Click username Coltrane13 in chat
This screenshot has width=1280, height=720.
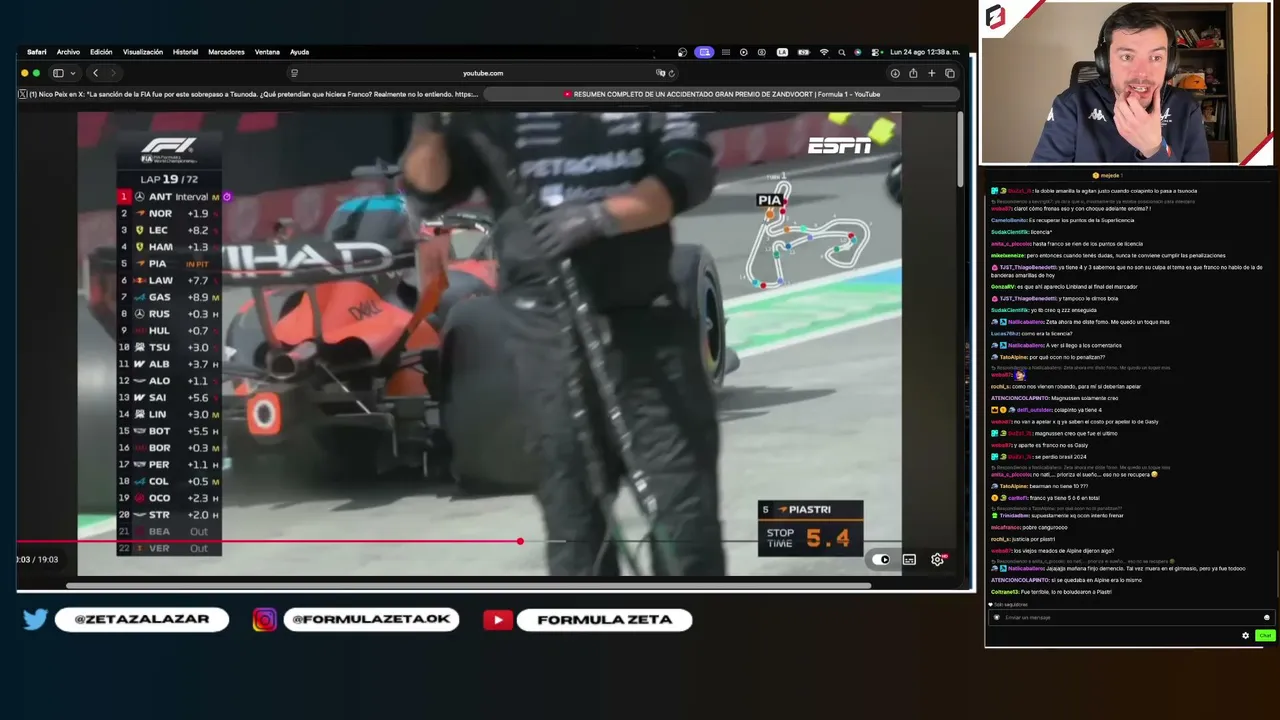pyautogui.click(x=1004, y=592)
